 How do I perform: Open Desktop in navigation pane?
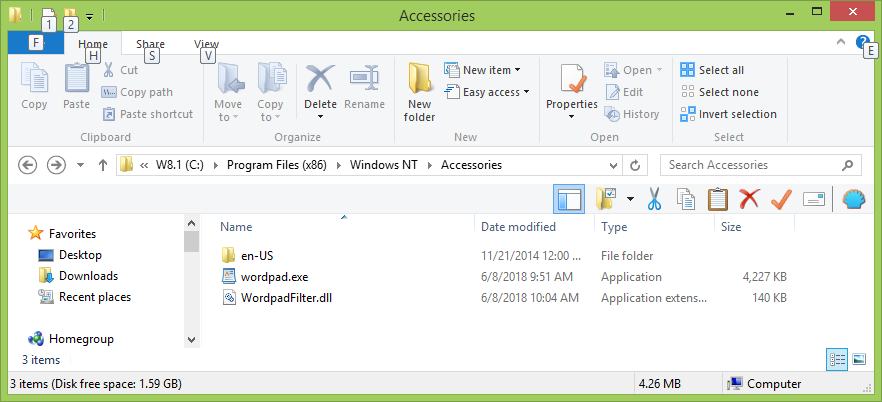tap(70, 255)
